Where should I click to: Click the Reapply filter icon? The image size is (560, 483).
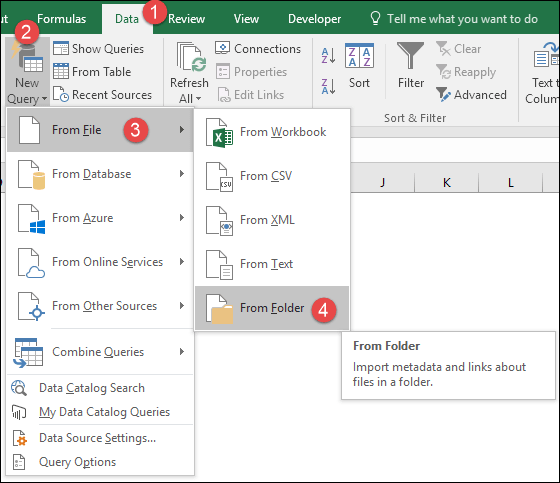pos(443,71)
